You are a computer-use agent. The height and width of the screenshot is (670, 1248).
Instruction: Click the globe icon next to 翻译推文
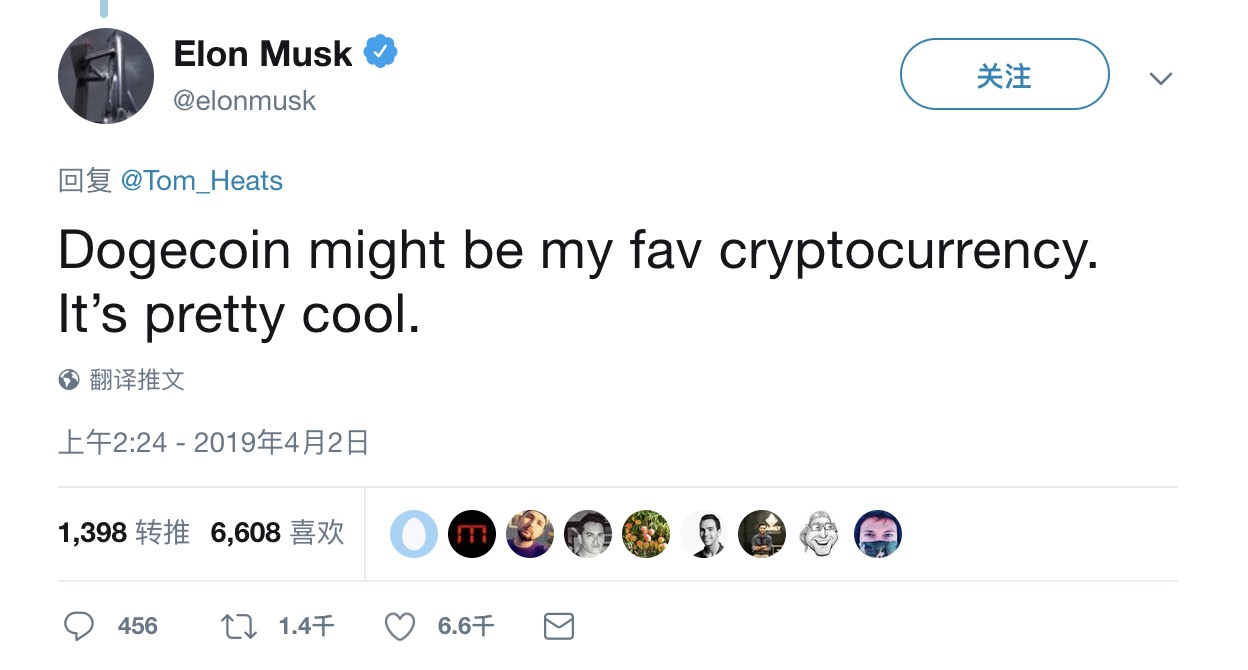click(66, 380)
